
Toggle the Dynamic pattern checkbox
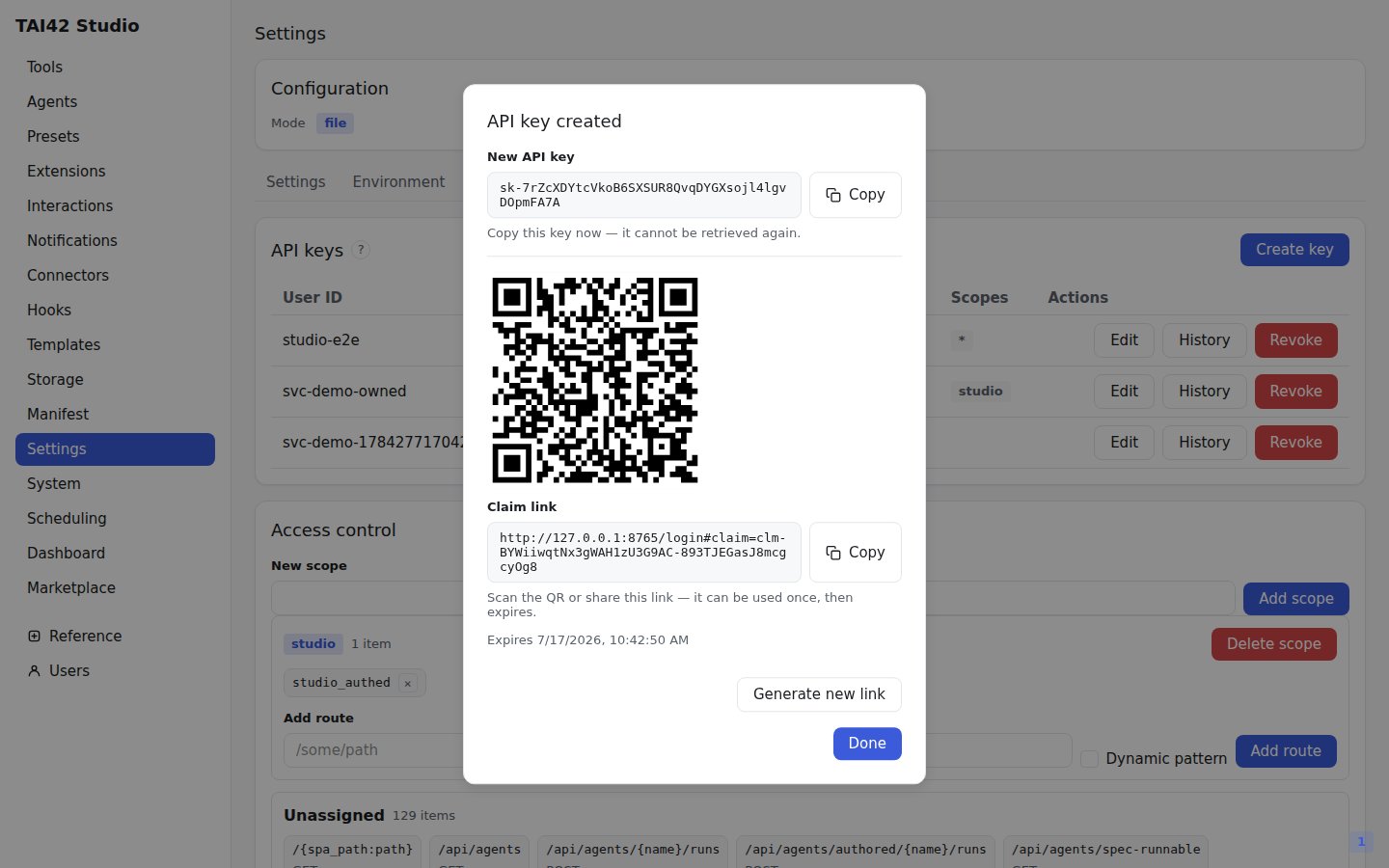(1090, 759)
